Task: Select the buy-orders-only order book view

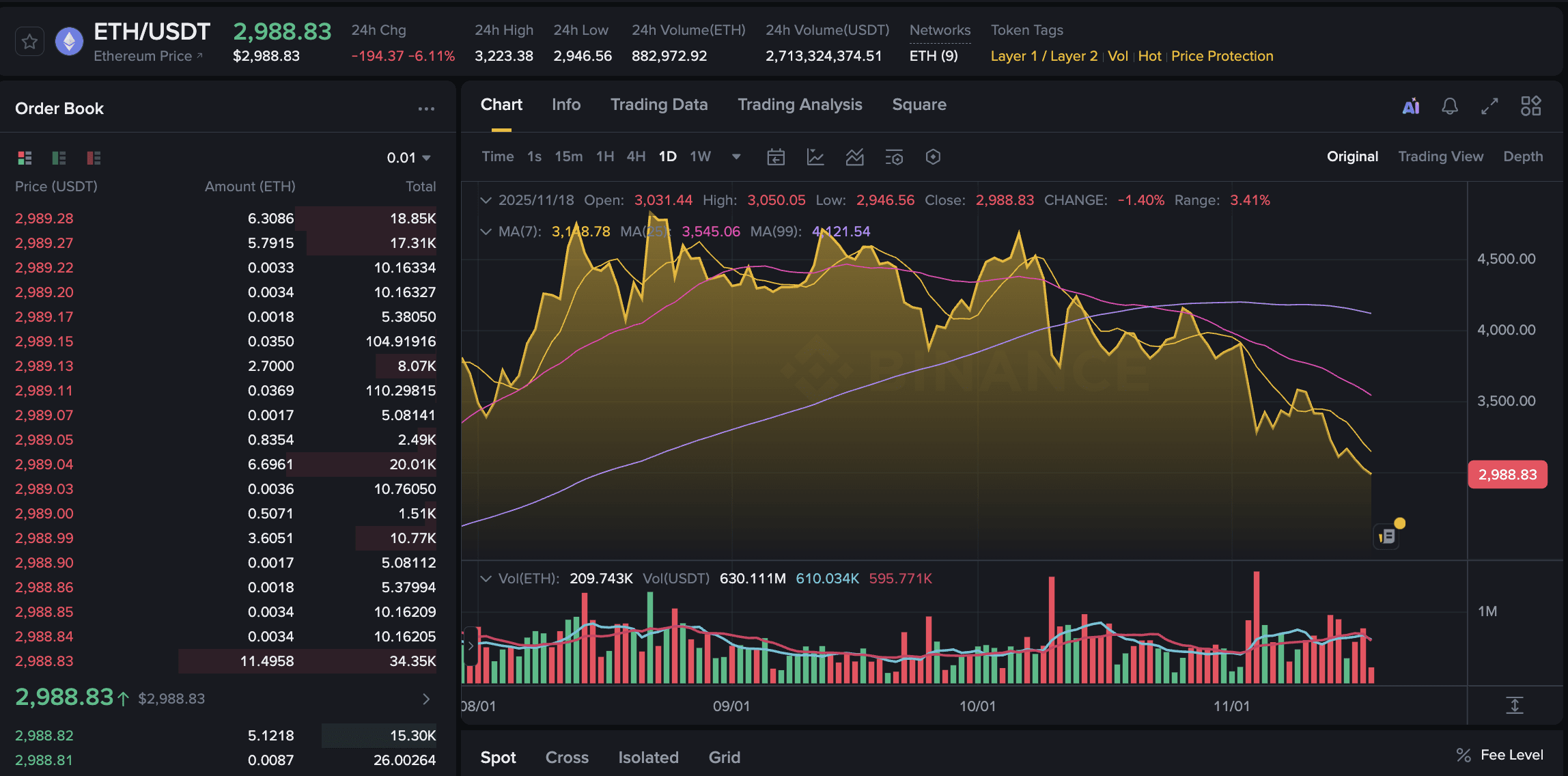Action: [x=59, y=158]
